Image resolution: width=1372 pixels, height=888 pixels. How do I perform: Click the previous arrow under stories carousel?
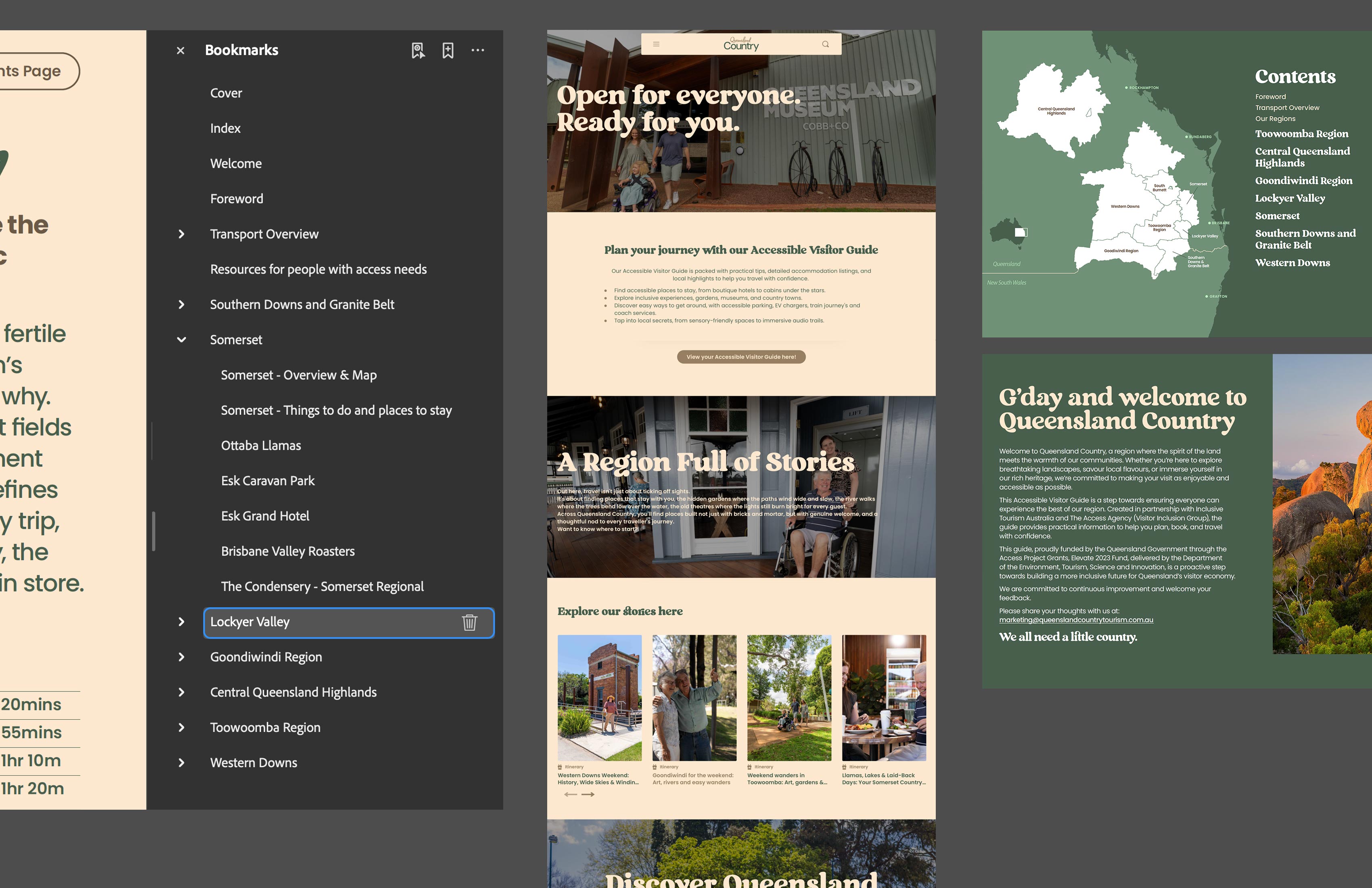point(570,794)
